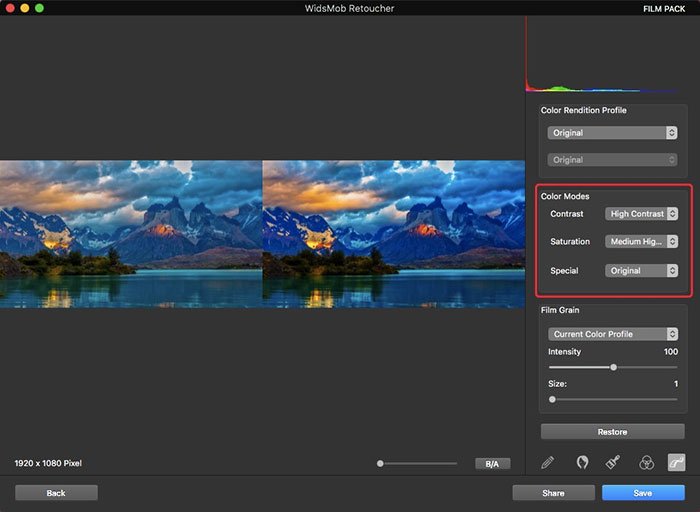The height and width of the screenshot is (512, 700).
Task: Click the Film Grain Intensity slider handle
Action: point(614,367)
